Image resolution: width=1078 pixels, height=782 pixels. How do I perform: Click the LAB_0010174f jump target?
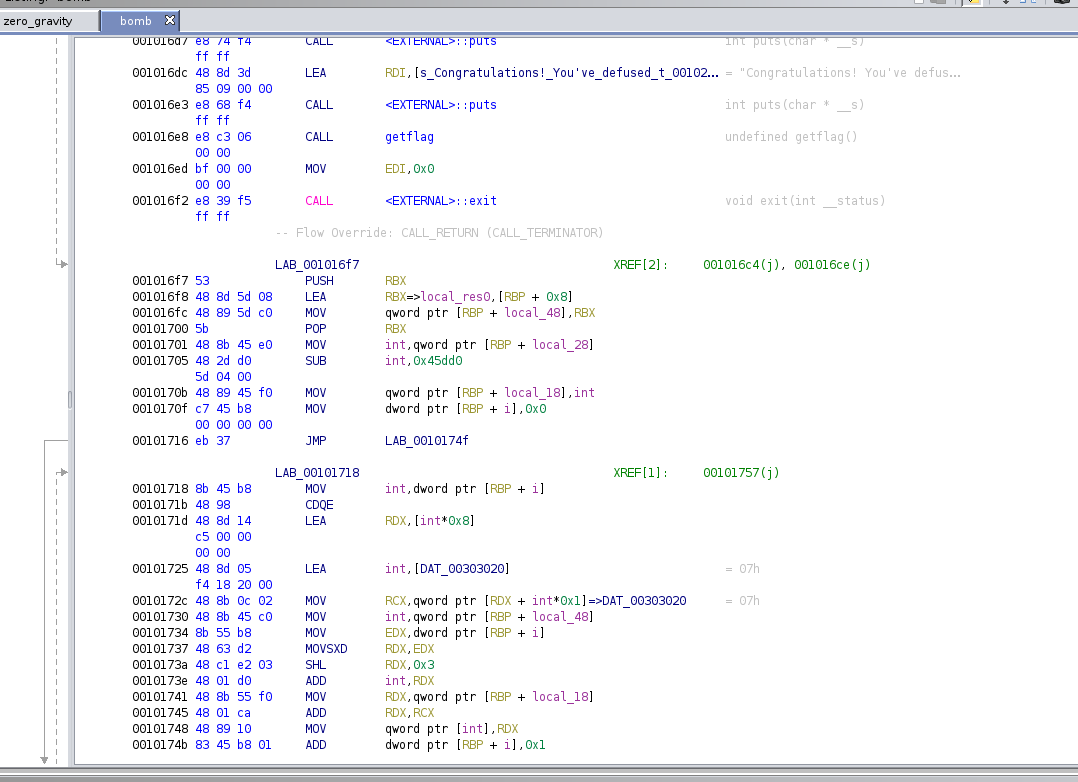click(x=426, y=441)
